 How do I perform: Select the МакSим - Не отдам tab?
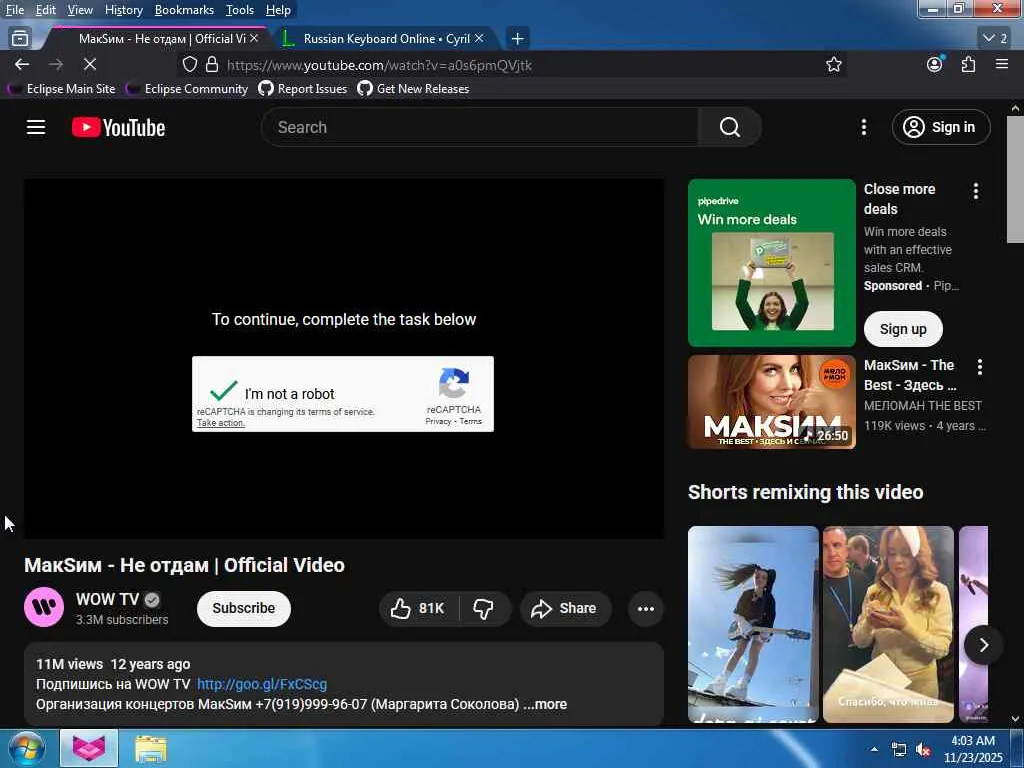click(162, 39)
